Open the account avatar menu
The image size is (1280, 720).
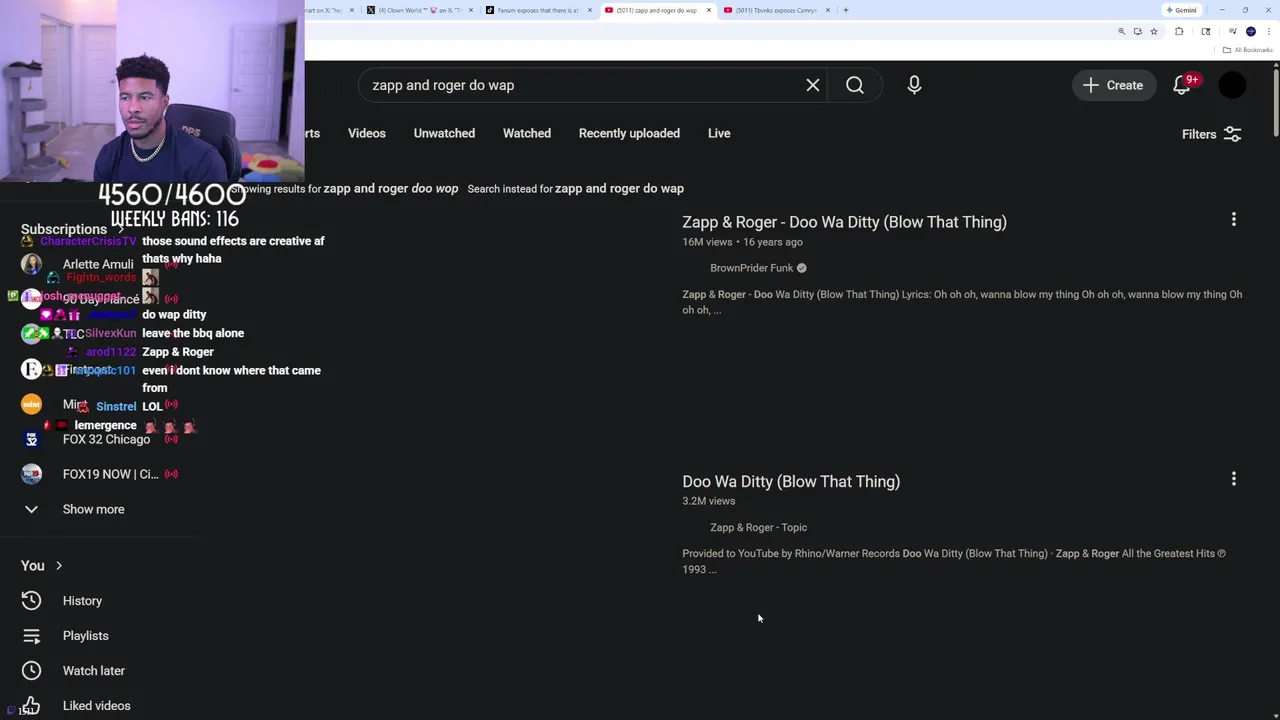click(1233, 85)
